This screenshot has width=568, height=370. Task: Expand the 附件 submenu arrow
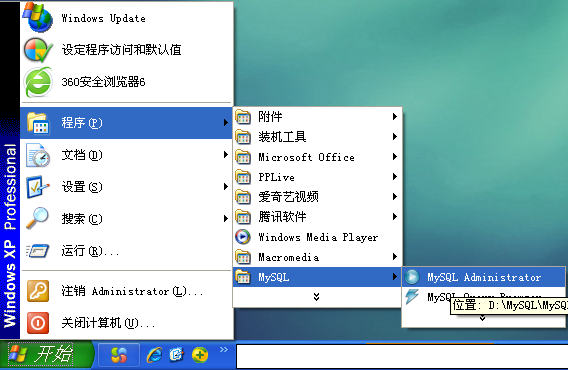click(x=394, y=116)
